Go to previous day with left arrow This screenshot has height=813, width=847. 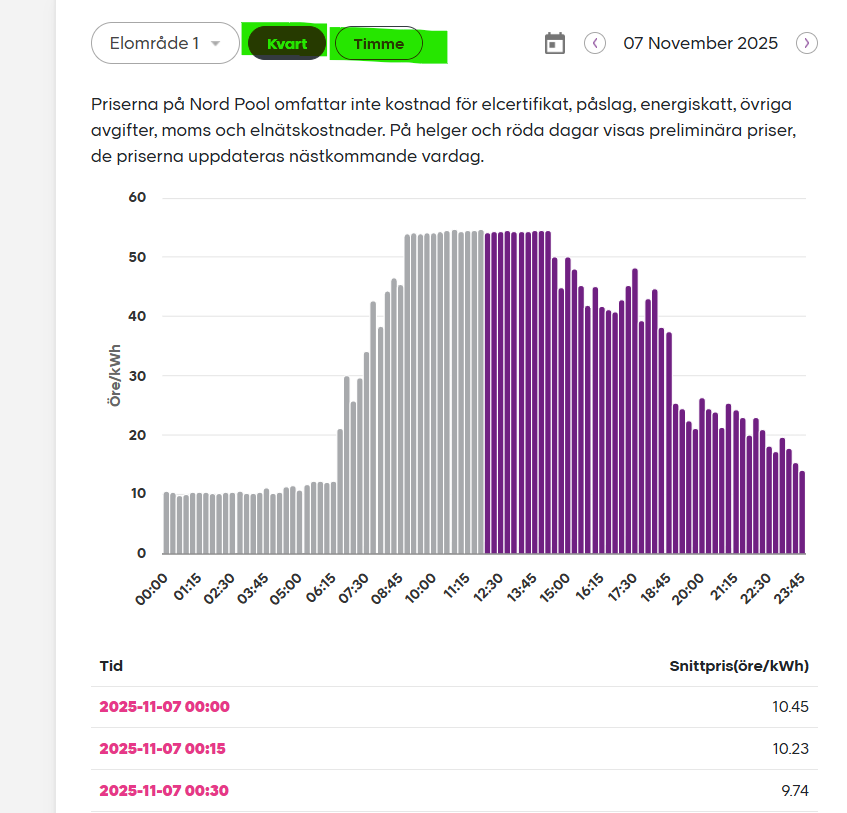point(595,43)
